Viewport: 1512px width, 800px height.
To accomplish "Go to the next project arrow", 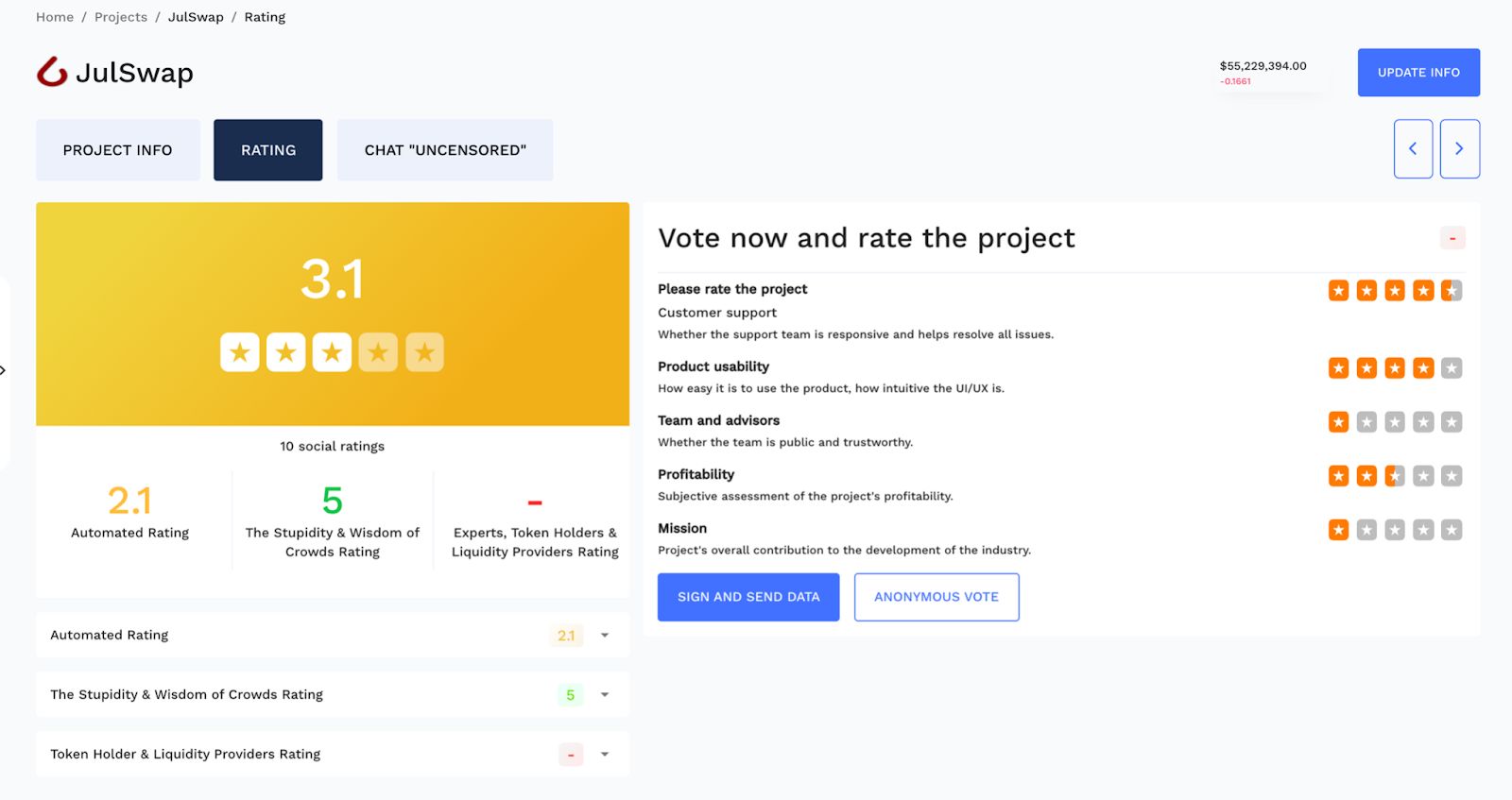I will pyautogui.click(x=1459, y=148).
